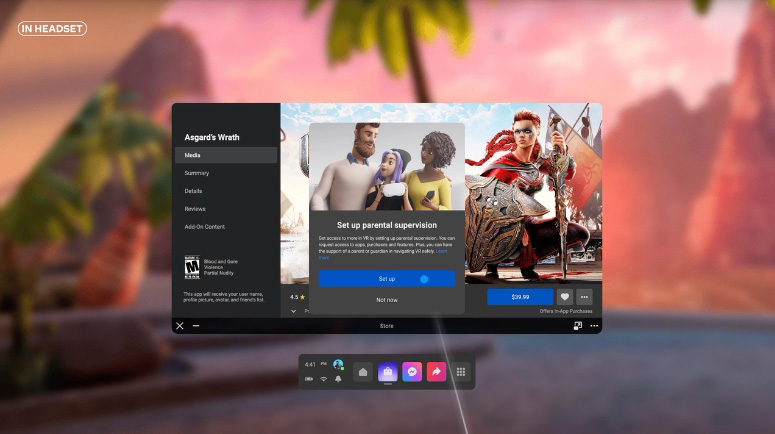Image resolution: width=775 pixels, height=434 pixels.
Task: Open the Home icon in universal menu
Action: [363, 372]
